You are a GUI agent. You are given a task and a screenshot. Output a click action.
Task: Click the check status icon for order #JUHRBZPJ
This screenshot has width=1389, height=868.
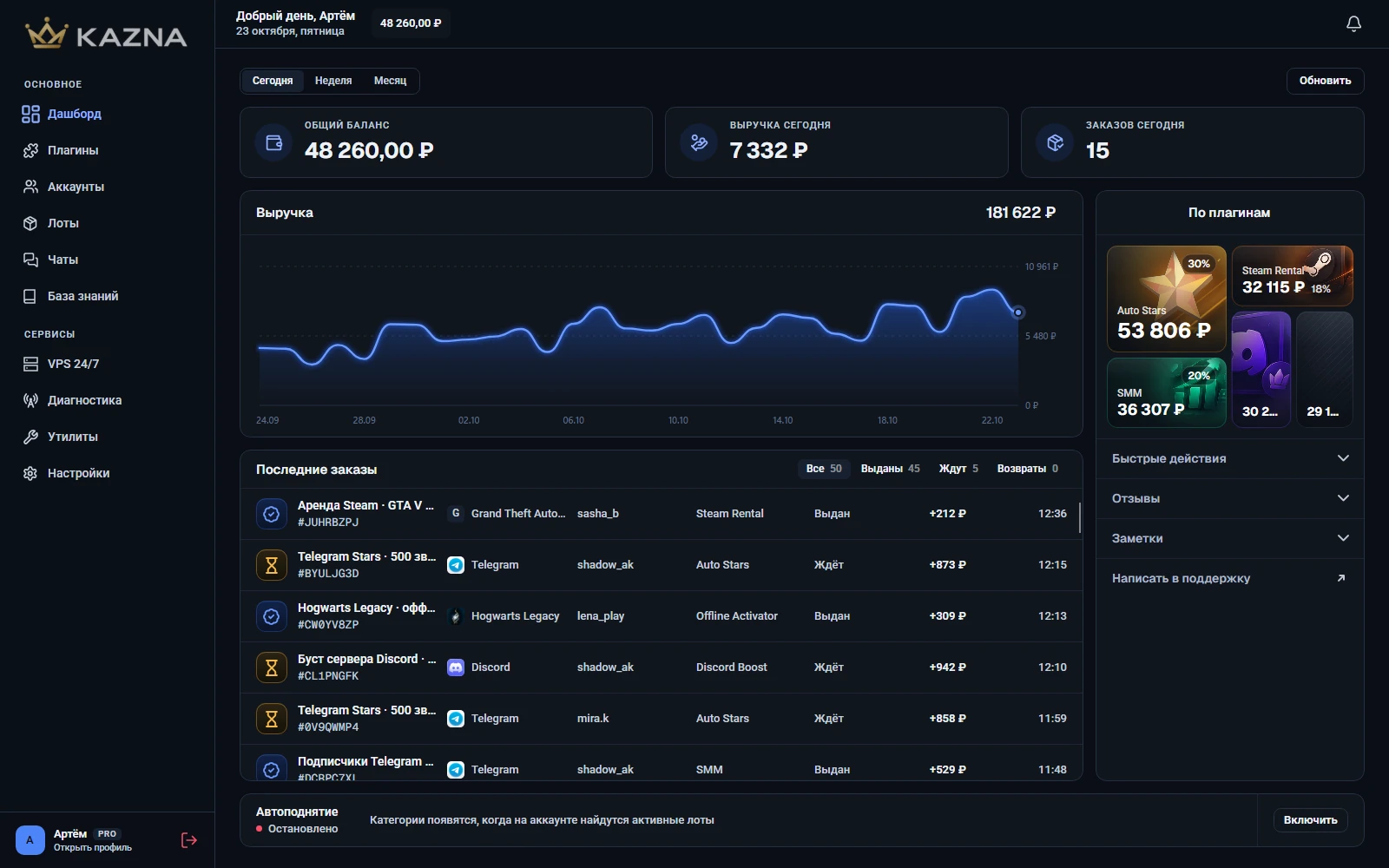click(x=271, y=514)
